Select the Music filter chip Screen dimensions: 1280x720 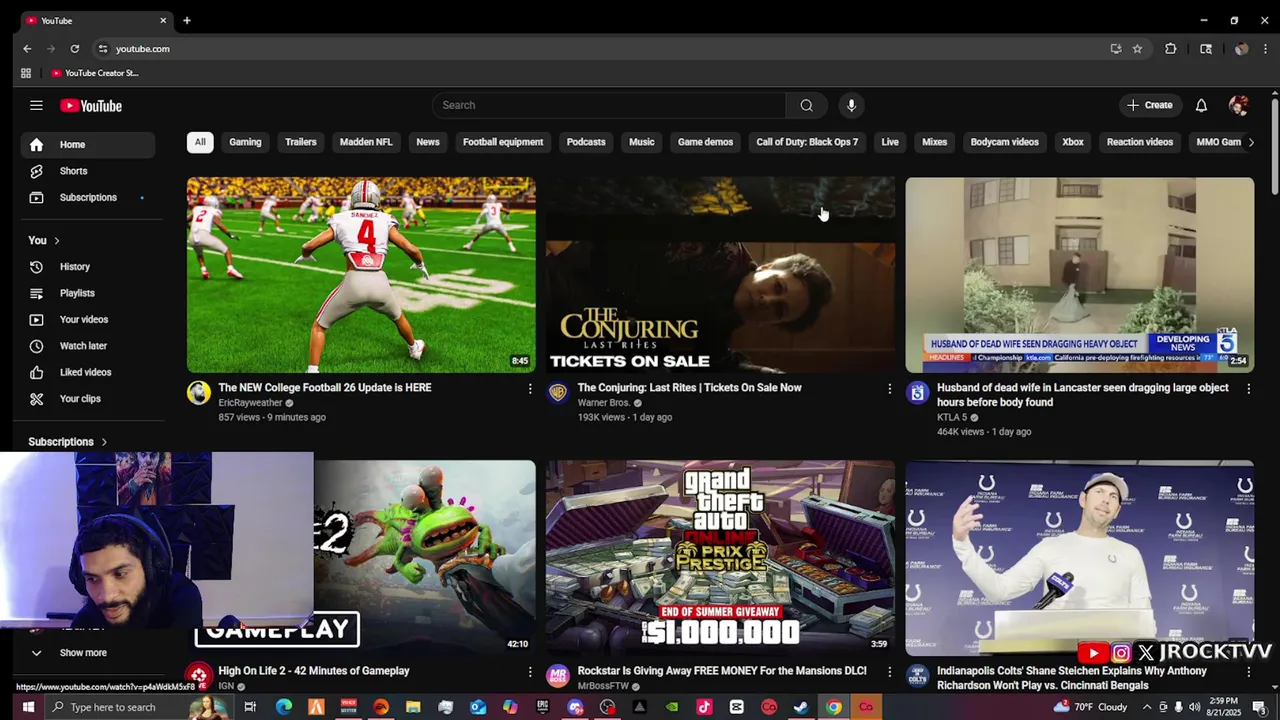click(642, 142)
